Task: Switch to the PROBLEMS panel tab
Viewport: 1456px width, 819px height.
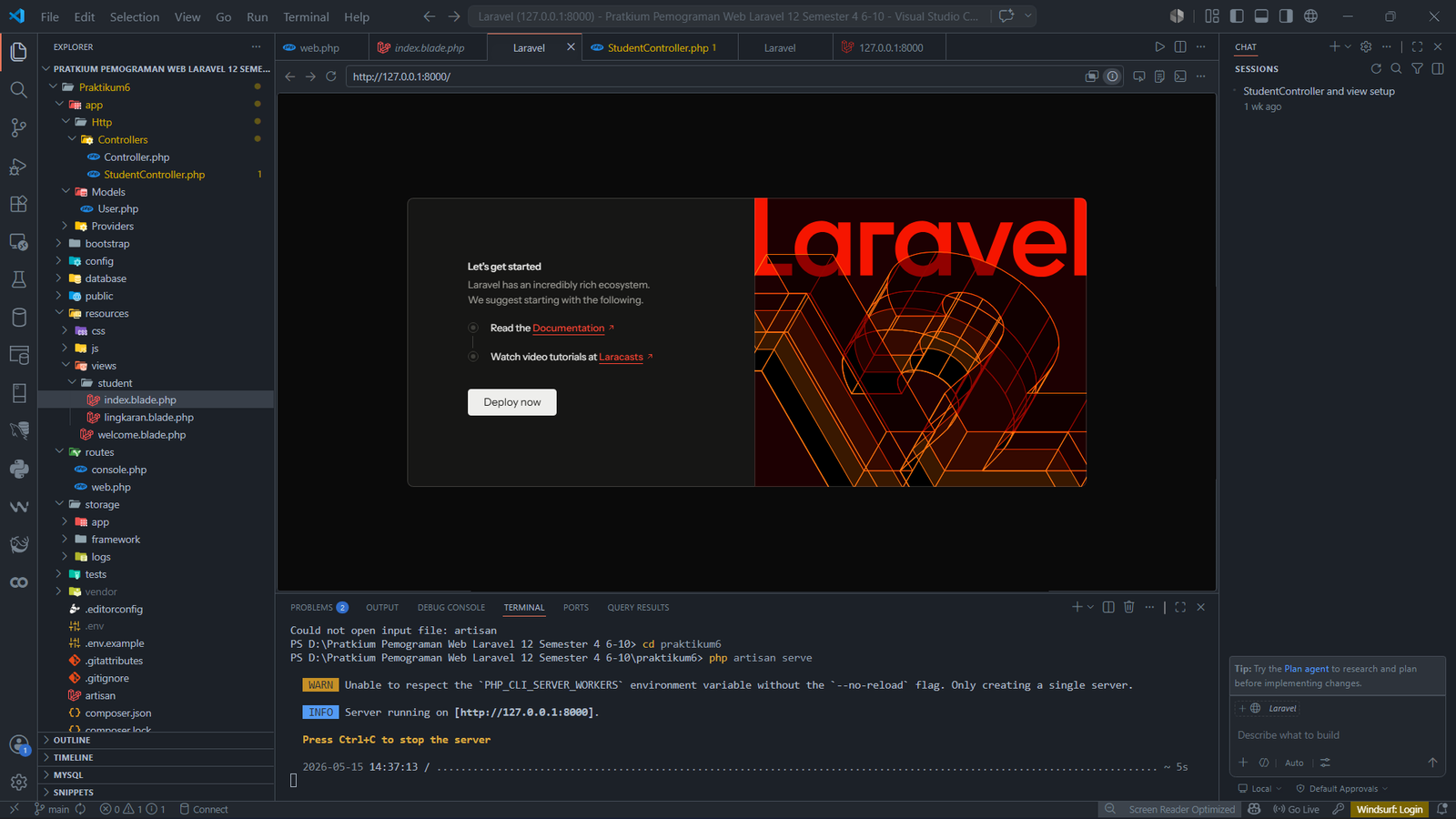Action: tap(318, 607)
